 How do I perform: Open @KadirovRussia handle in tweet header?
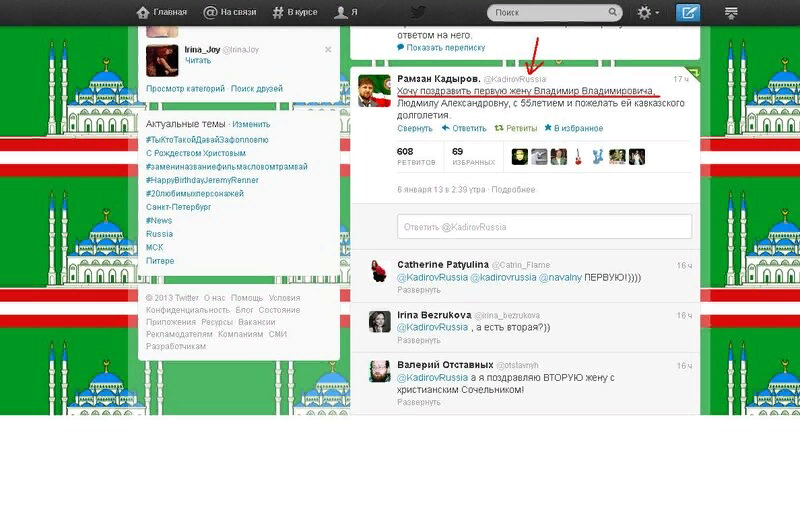pyautogui.click(x=515, y=79)
